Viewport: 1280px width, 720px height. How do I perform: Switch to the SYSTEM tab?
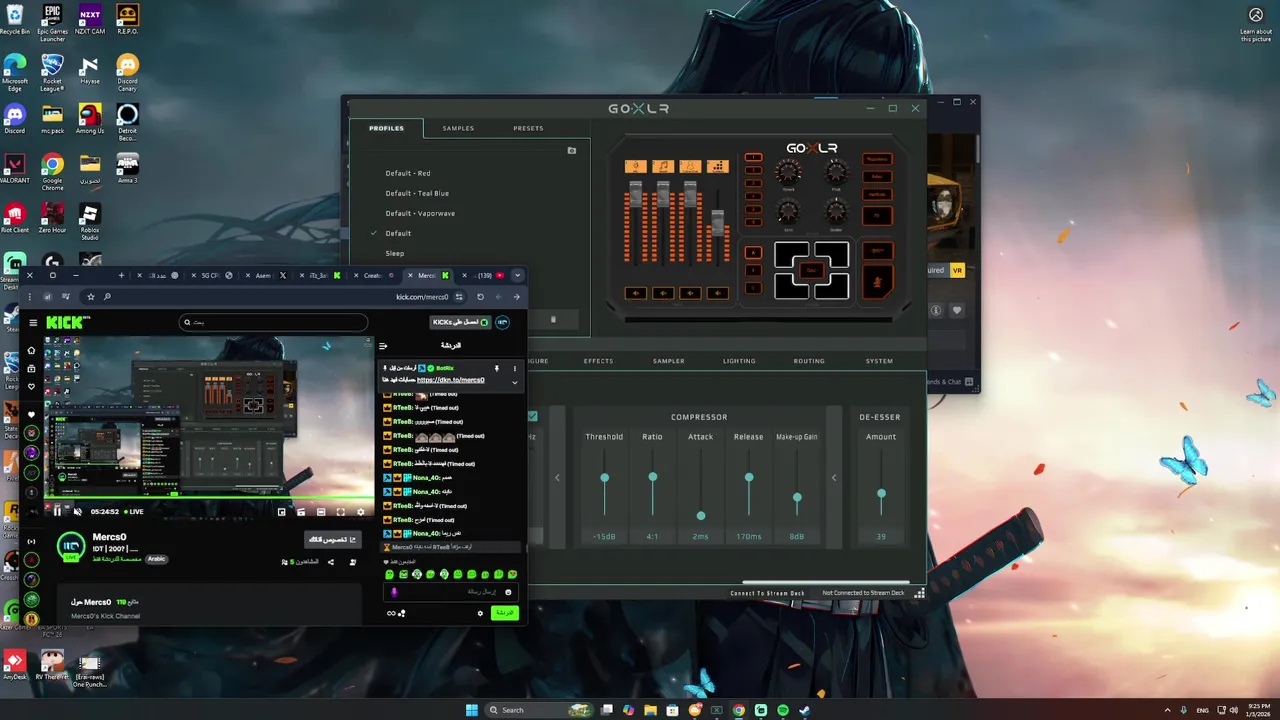click(879, 361)
